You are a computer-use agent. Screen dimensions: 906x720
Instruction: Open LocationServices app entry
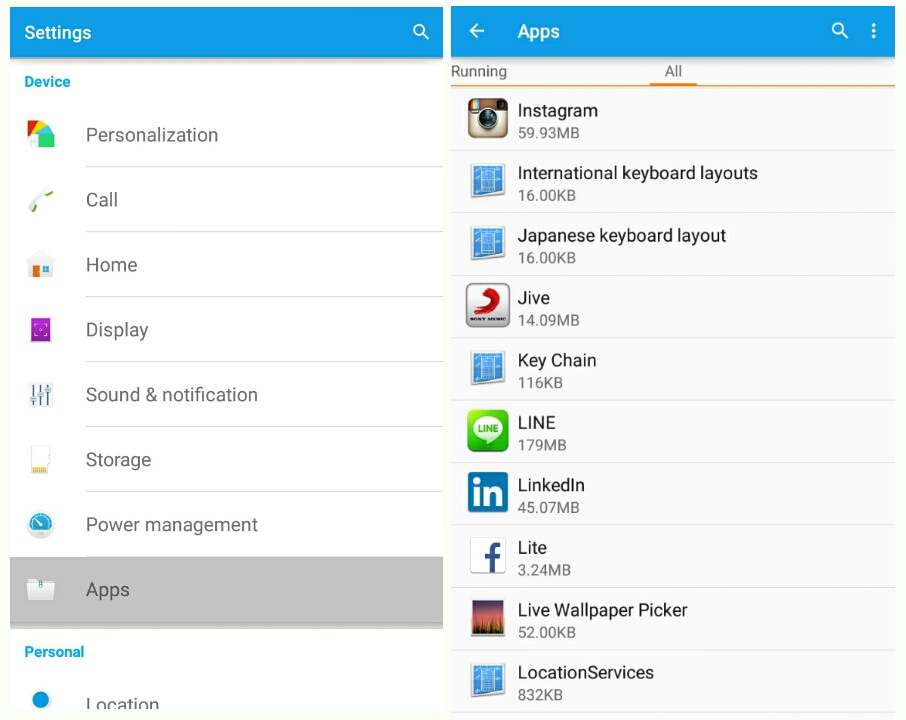tap(673, 681)
